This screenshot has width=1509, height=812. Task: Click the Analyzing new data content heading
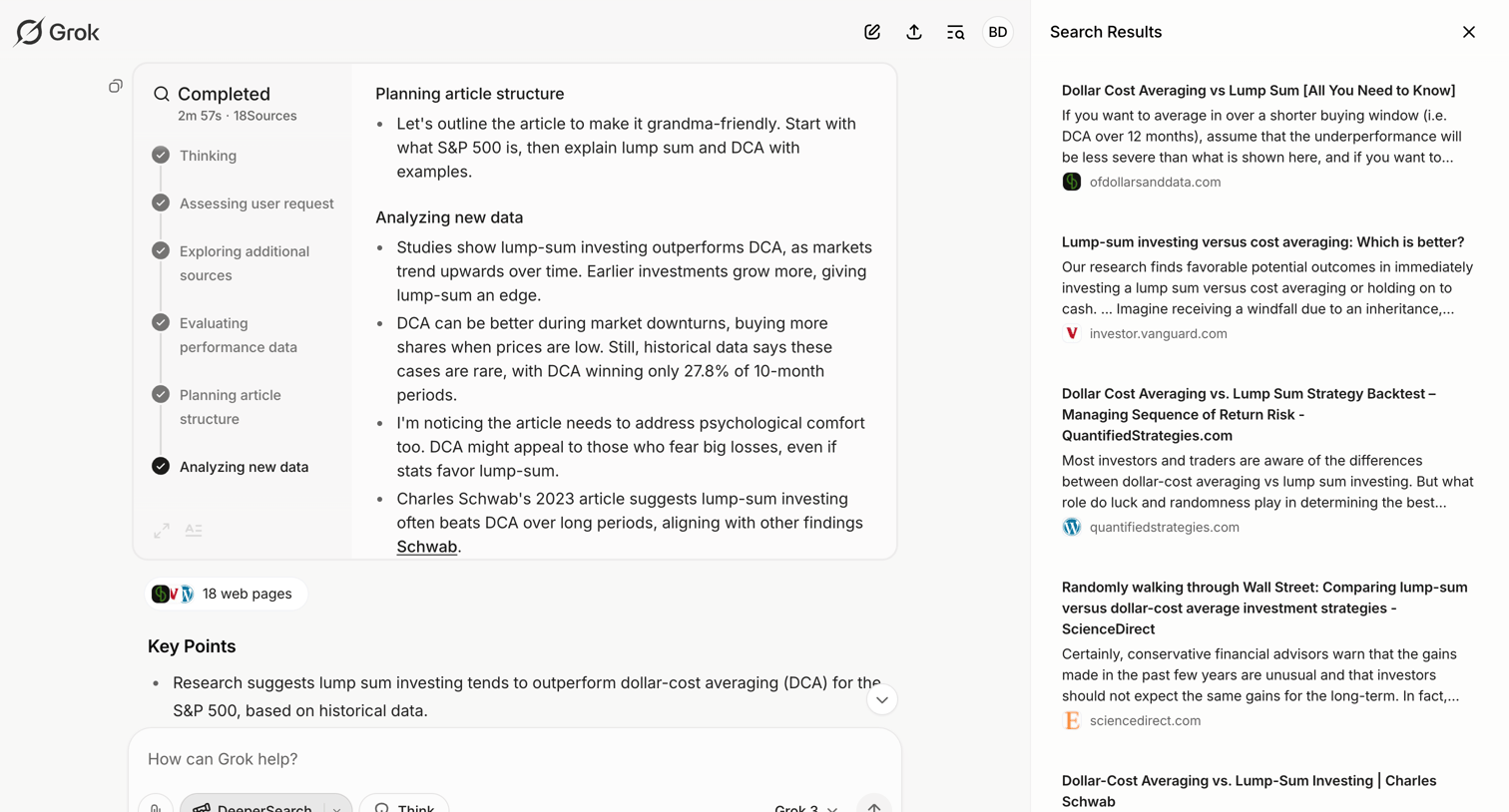[449, 217]
